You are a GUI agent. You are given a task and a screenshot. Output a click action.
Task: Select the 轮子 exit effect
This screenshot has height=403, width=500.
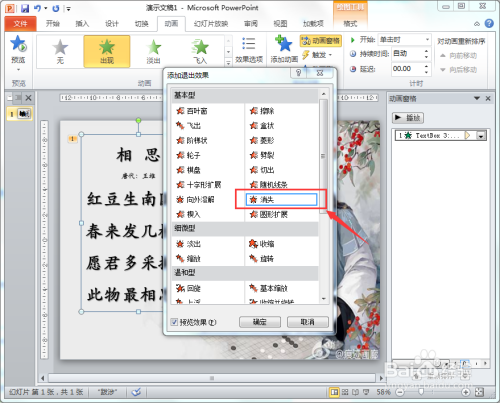[x=189, y=155]
